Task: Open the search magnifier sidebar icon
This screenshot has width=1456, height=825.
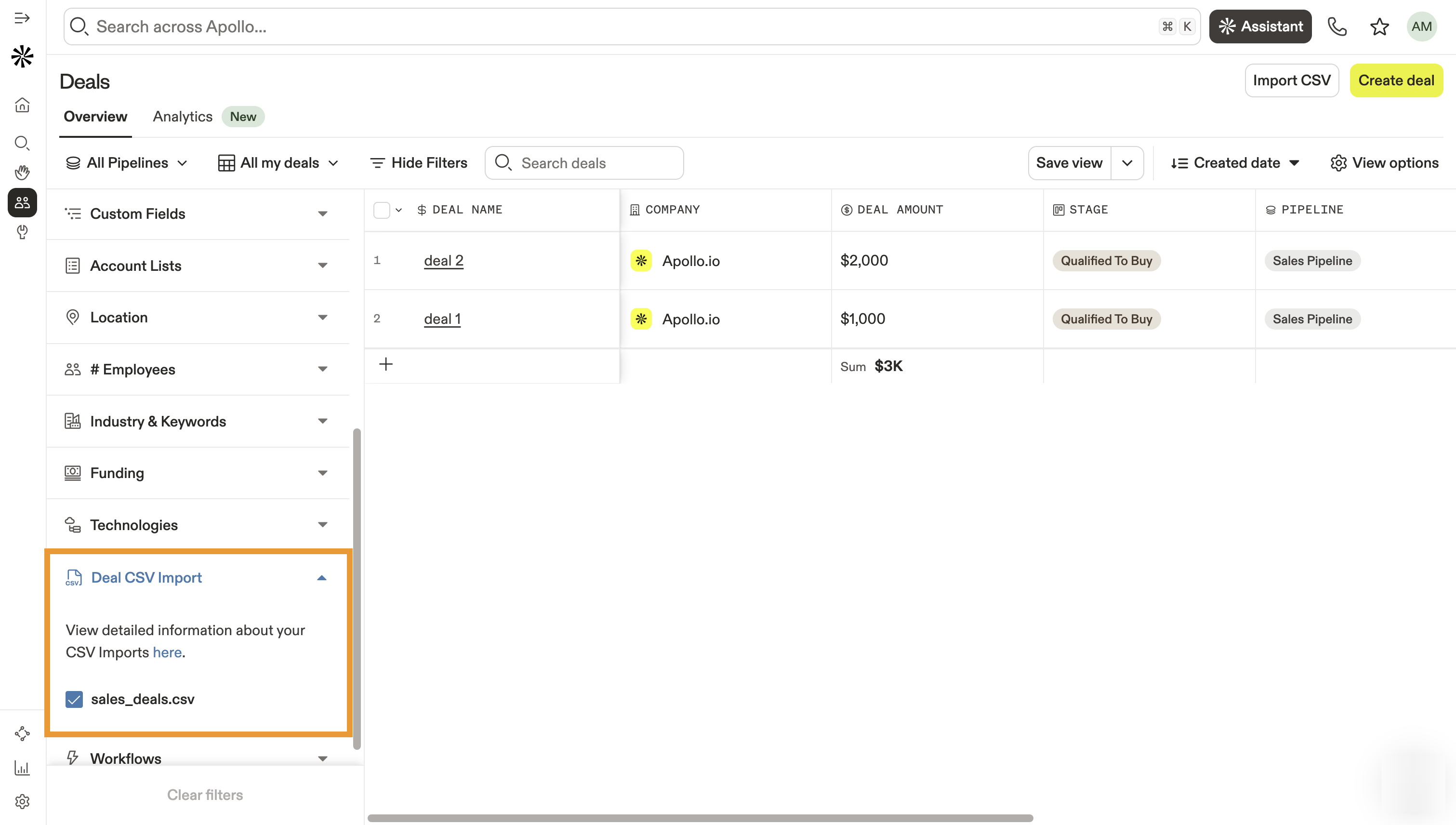Action: [22, 143]
